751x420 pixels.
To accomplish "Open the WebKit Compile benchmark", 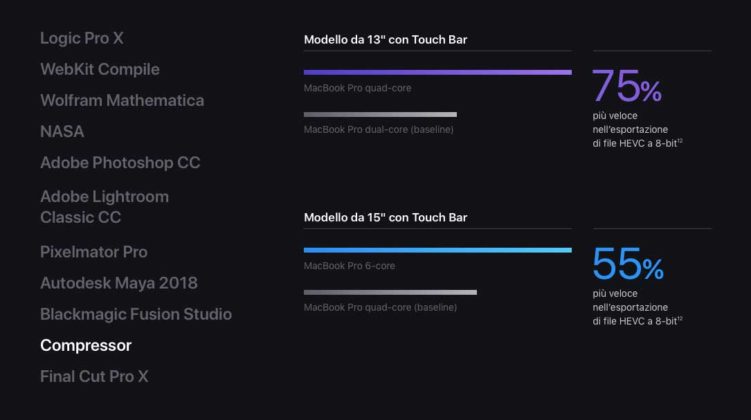I will [99, 69].
